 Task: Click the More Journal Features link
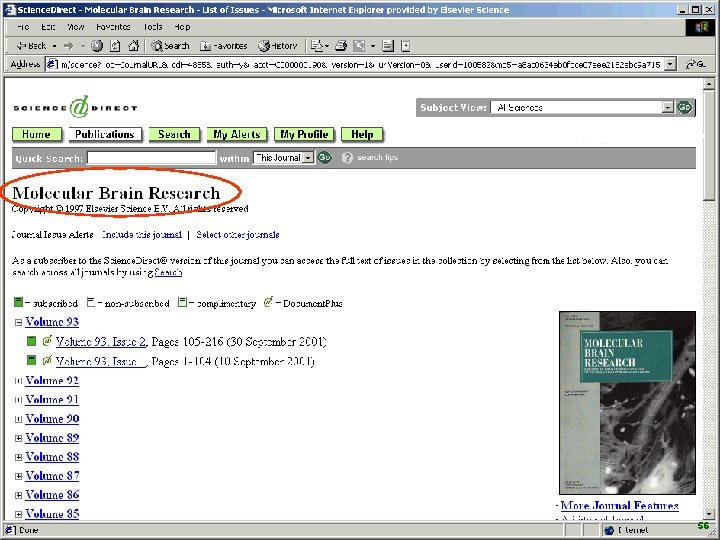pos(619,506)
